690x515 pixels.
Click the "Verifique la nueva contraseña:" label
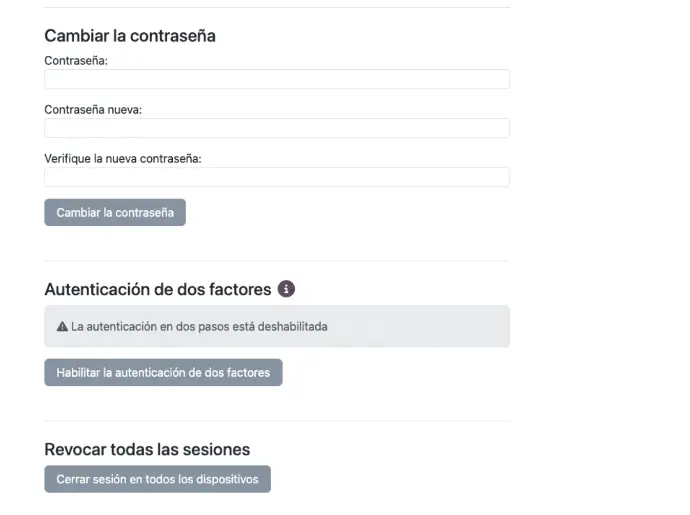coord(123,158)
